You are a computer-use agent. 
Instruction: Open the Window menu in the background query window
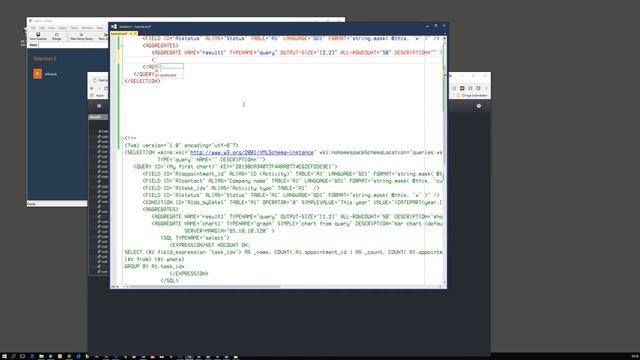[x=87, y=28]
